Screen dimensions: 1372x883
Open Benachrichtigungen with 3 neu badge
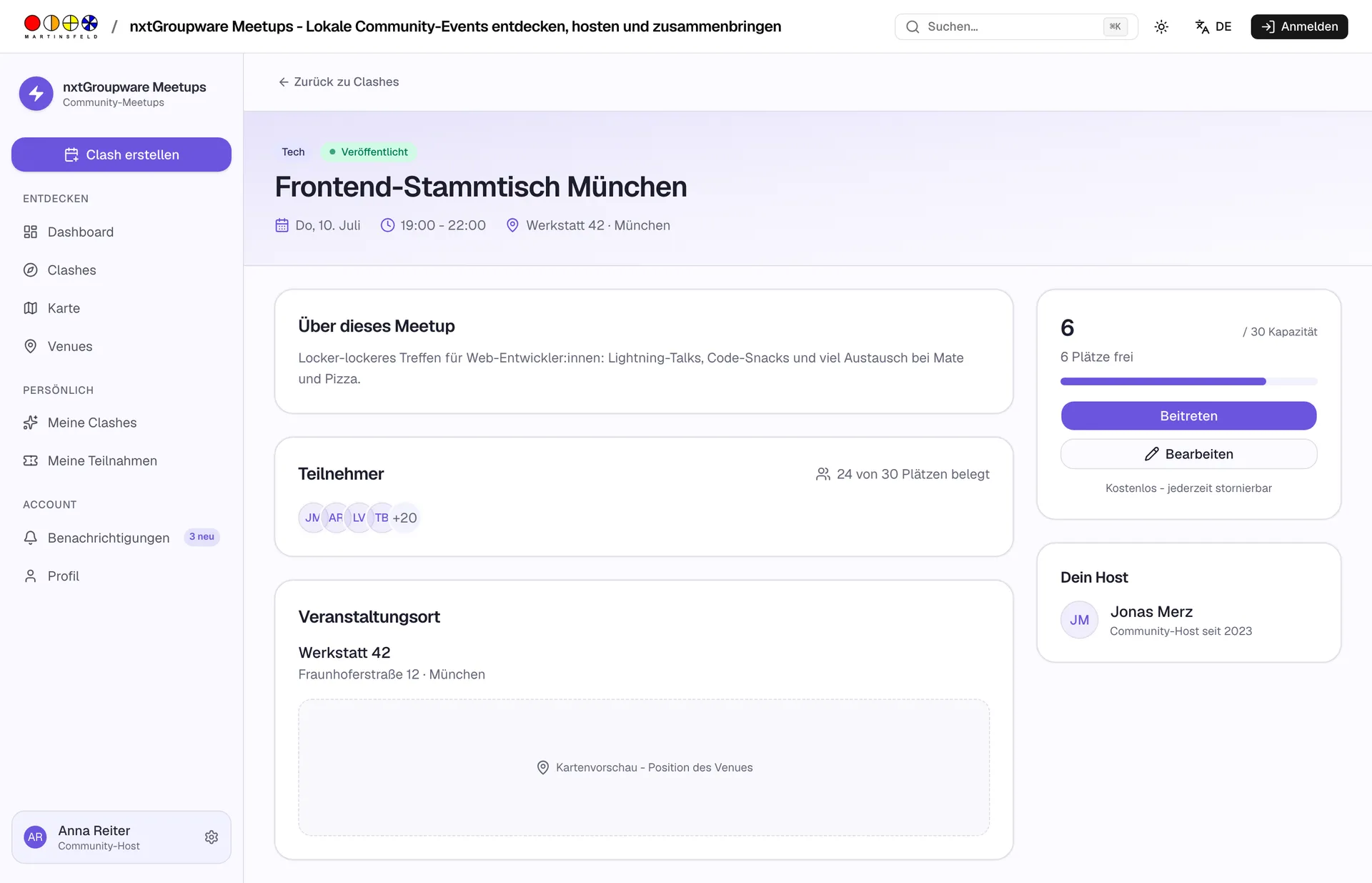click(121, 538)
